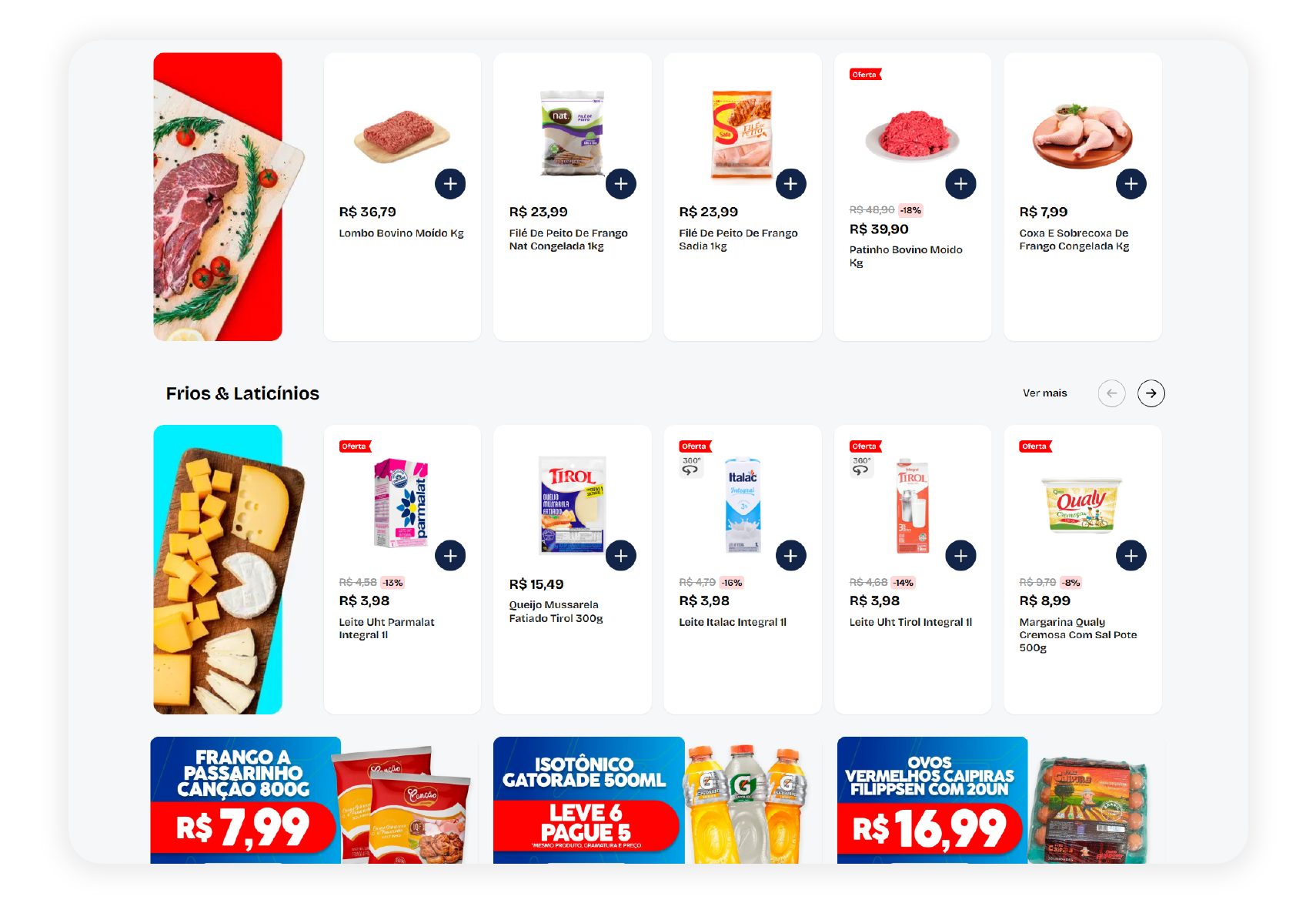Add Lombo Bovino Moído Kg to cart
1316x903 pixels.
click(450, 184)
